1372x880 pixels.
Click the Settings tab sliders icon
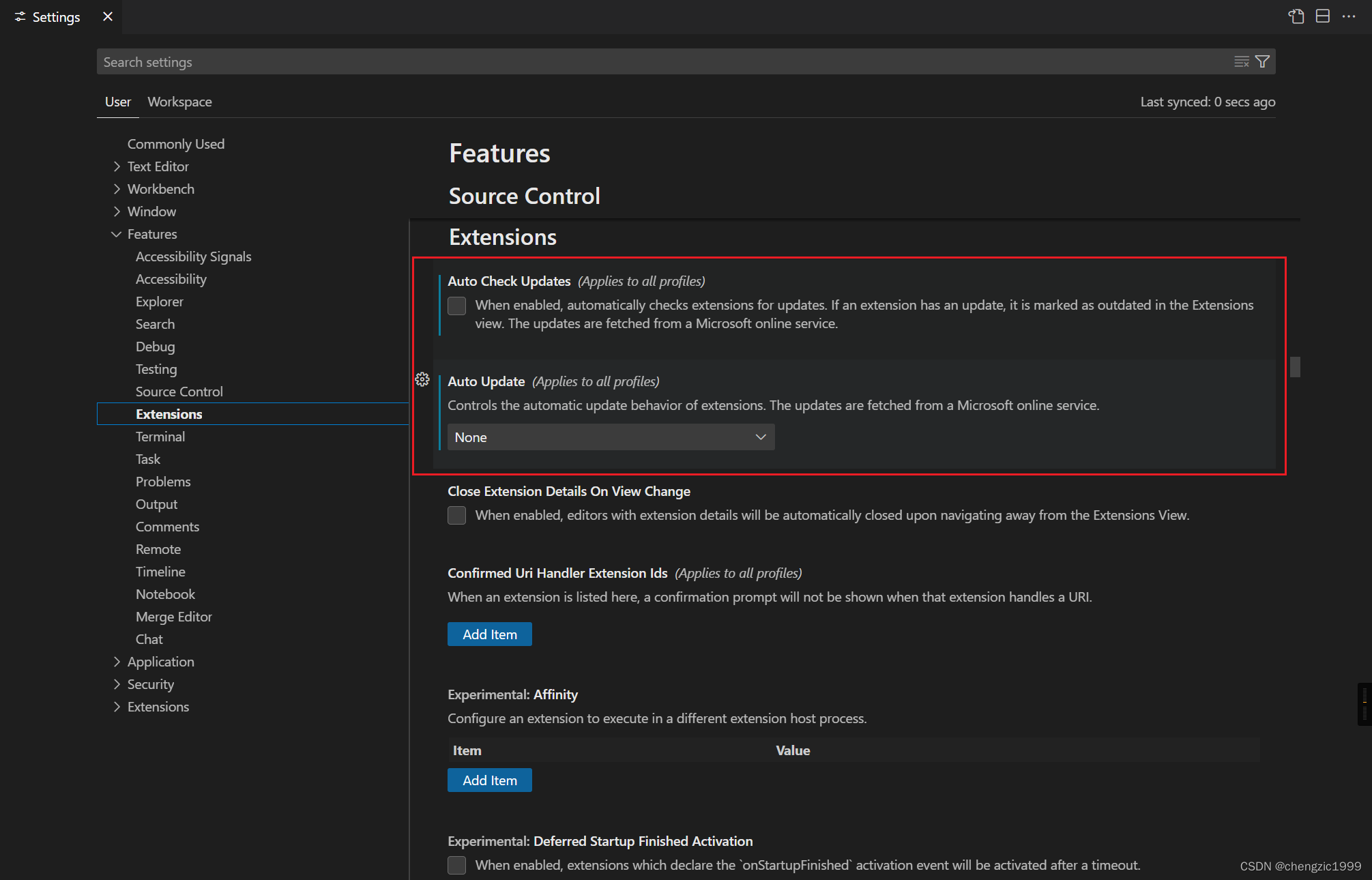point(20,16)
